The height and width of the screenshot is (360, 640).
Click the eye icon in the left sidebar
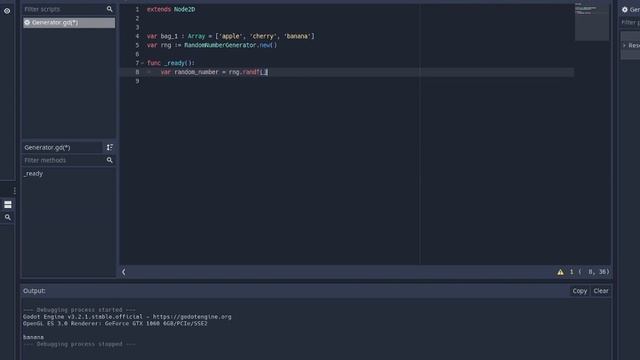(7, 11)
